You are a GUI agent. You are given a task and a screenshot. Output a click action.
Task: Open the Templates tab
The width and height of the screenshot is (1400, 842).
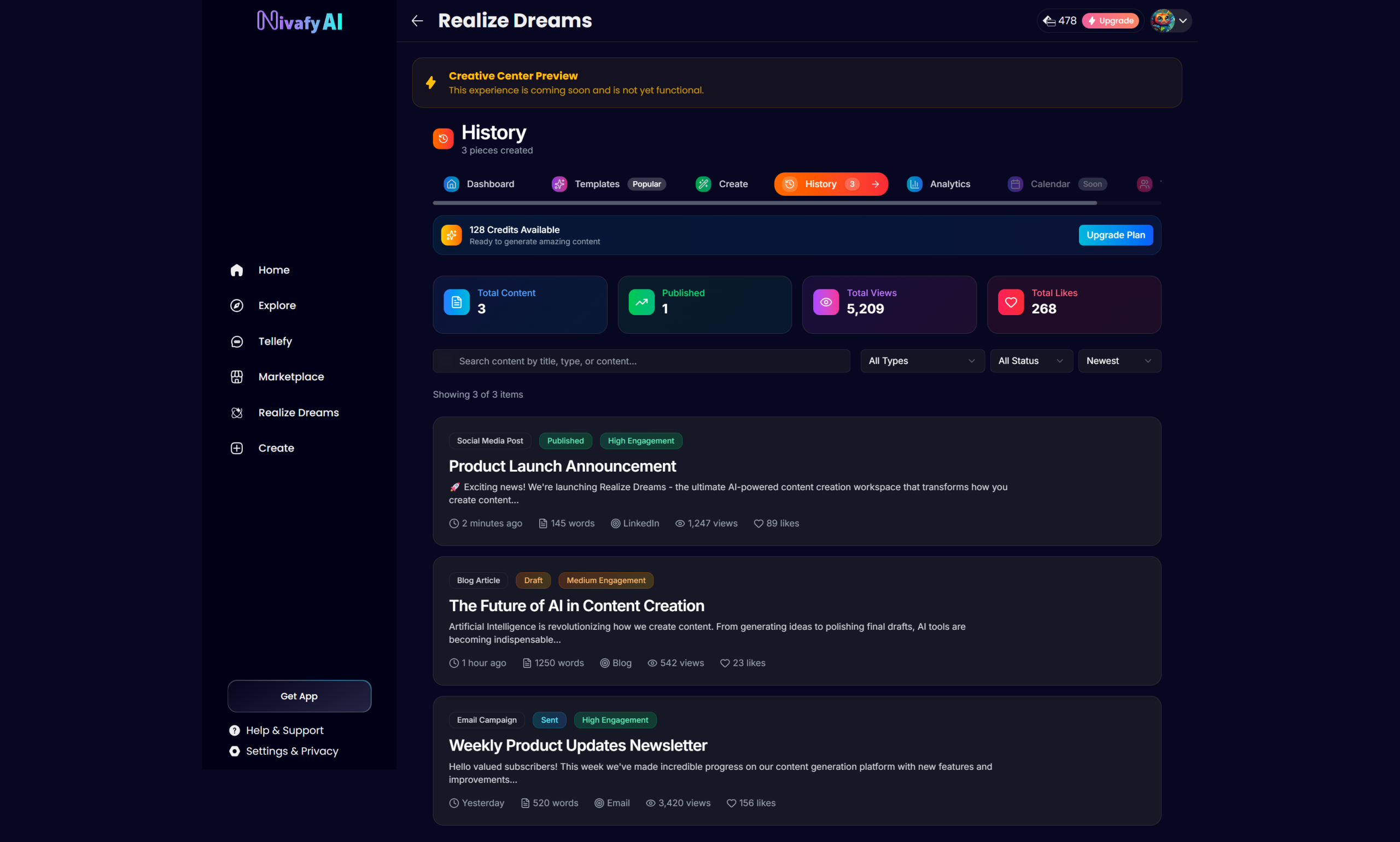pos(597,184)
